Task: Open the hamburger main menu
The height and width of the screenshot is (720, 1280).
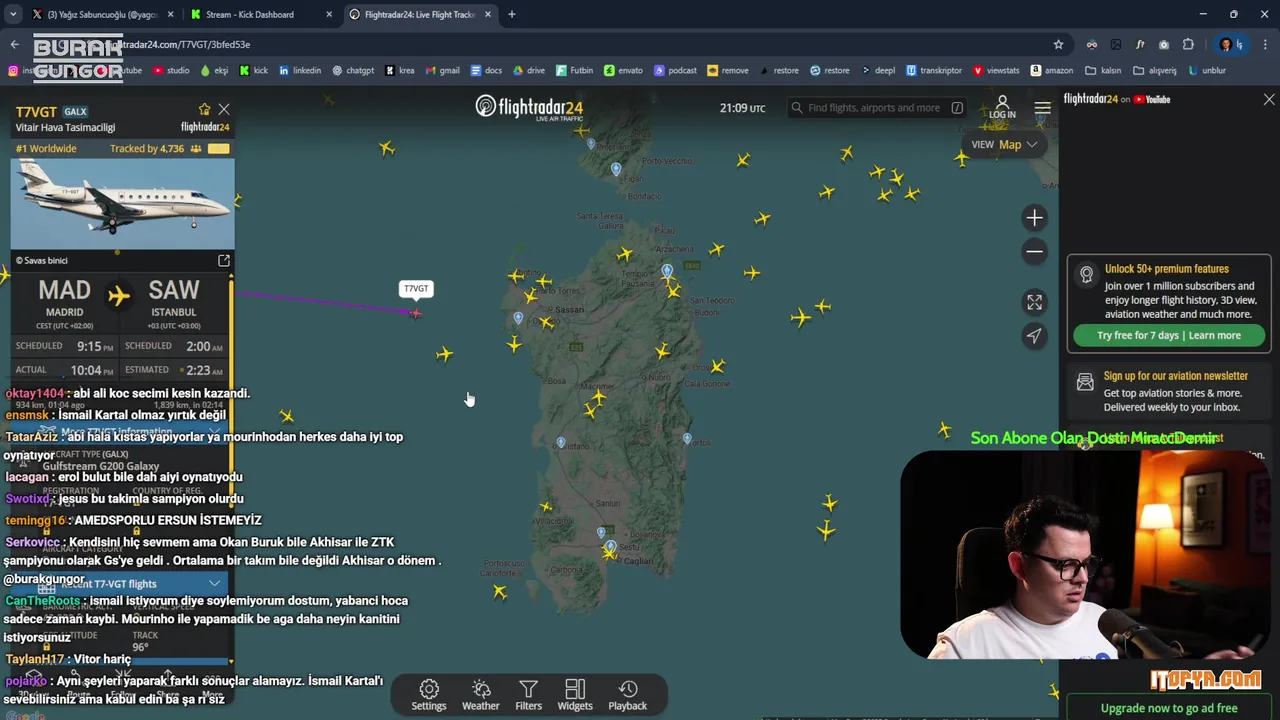Action: (1042, 108)
